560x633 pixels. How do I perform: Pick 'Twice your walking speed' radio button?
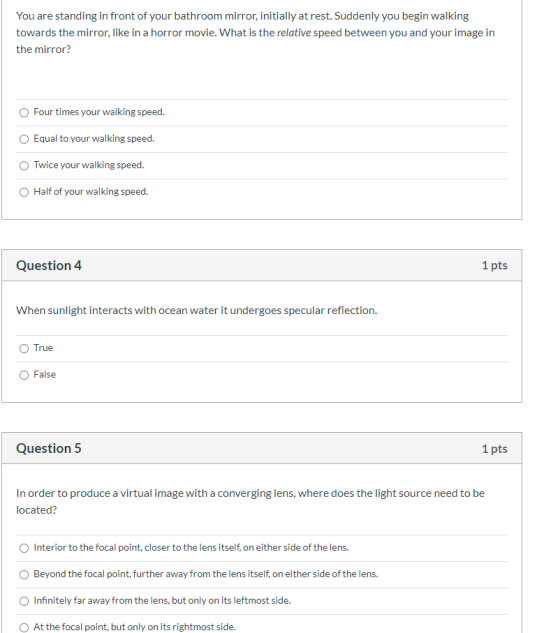(x=24, y=166)
